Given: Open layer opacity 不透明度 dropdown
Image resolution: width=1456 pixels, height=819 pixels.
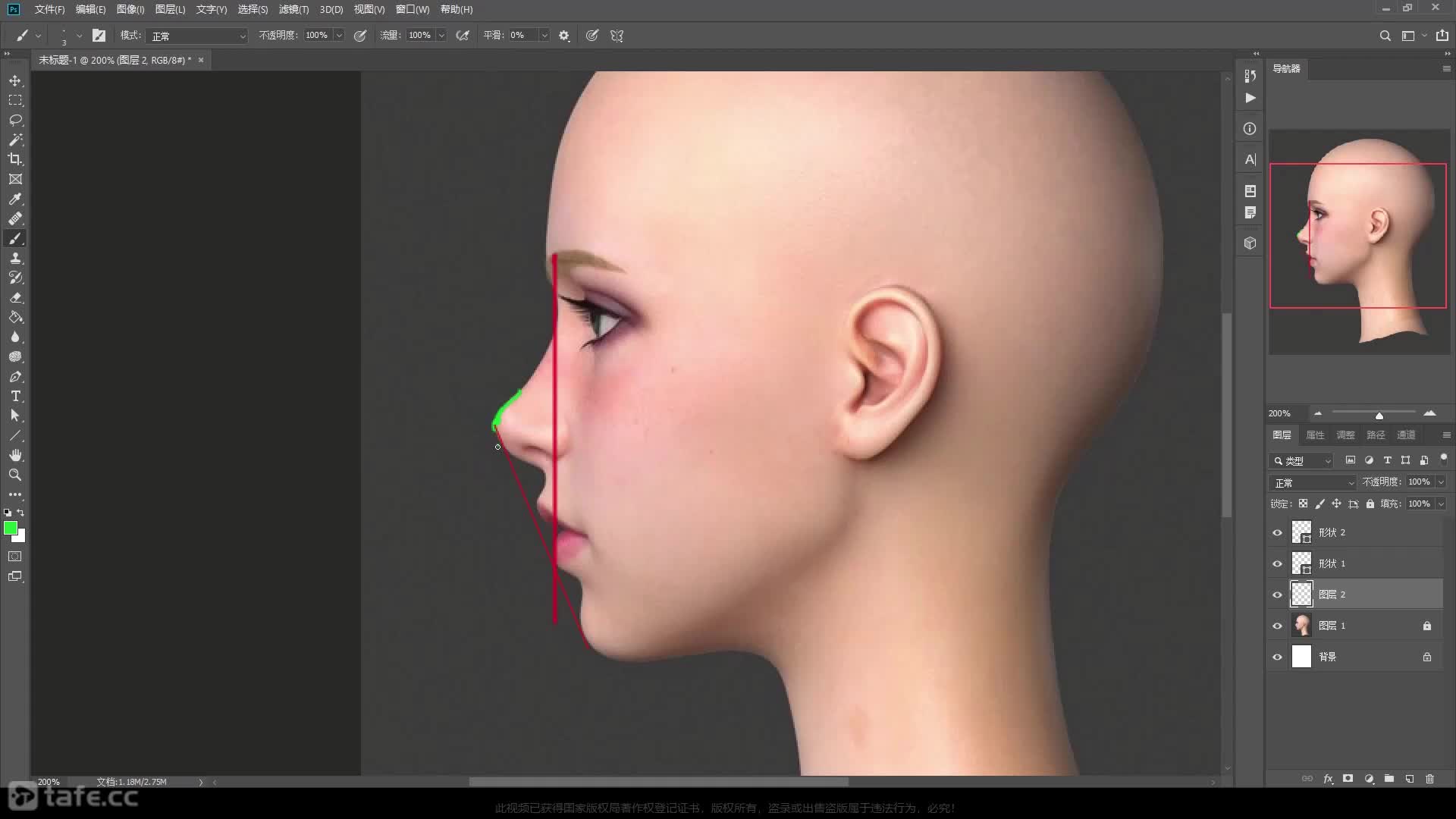Looking at the screenshot, I should 1441,482.
